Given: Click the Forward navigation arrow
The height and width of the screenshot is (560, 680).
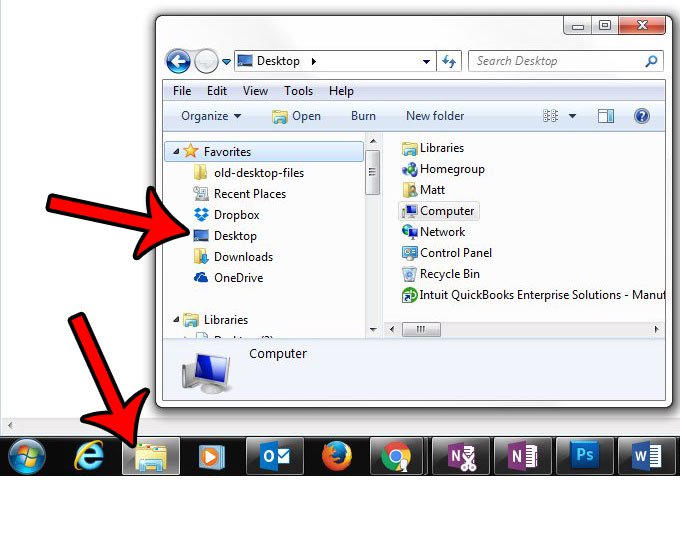Looking at the screenshot, I should [x=206, y=61].
